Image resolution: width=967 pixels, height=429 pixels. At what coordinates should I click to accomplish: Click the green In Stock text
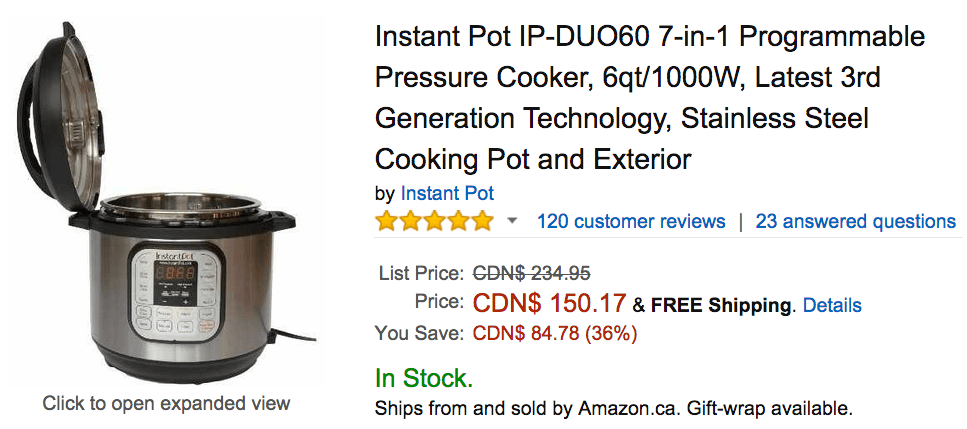[x=424, y=378]
